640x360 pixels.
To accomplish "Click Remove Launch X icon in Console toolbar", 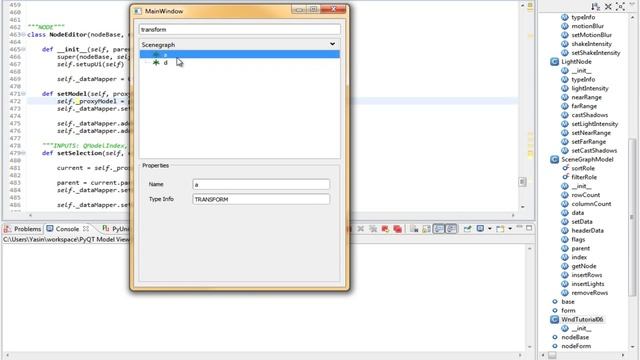I will click(360, 229).
